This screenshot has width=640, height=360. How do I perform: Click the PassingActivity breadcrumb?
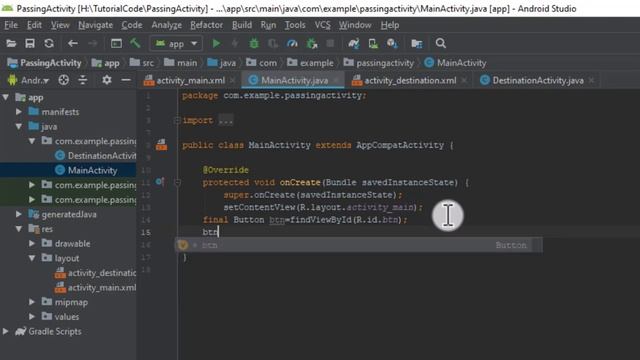point(44,63)
